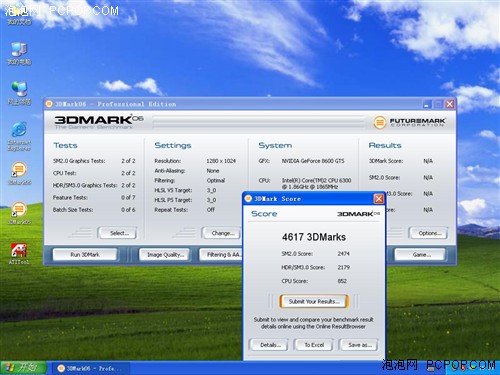The width and height of the screenshot is (500, 375).
Task: Click Batch Size Tests label
Action: pyautogui.click(x=73, y=210)
